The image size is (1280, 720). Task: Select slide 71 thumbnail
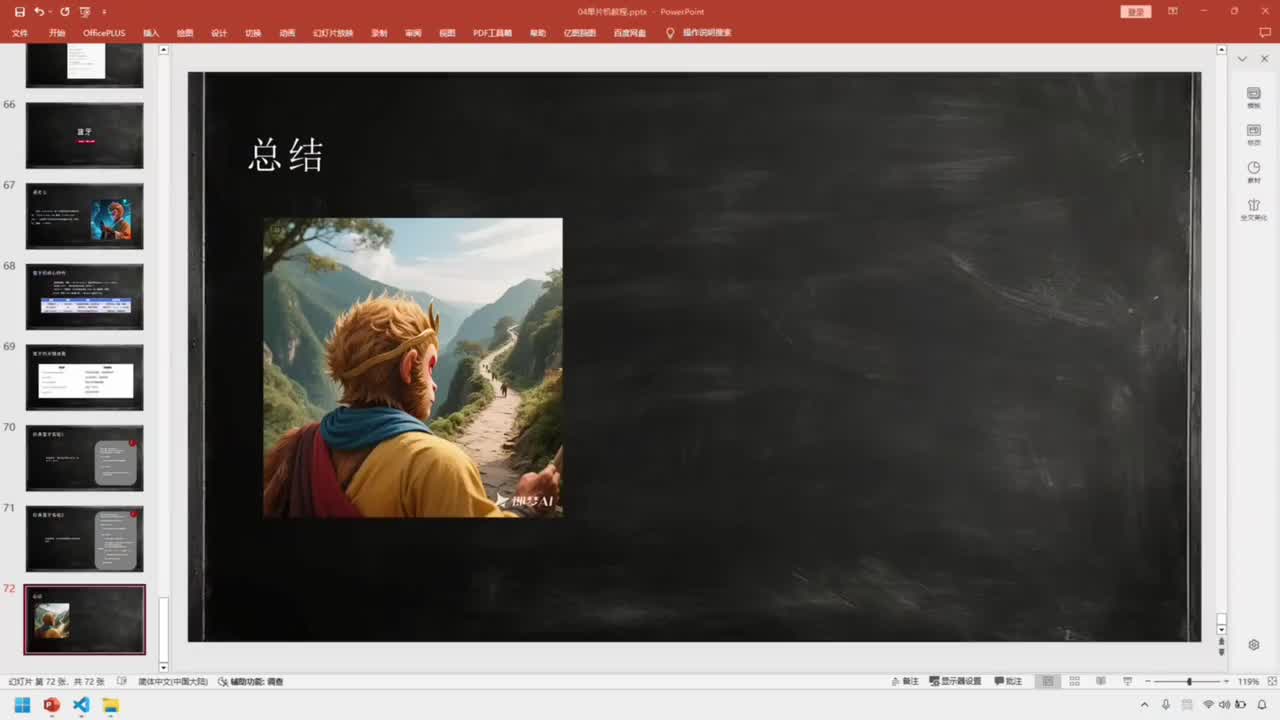point(85,539)
